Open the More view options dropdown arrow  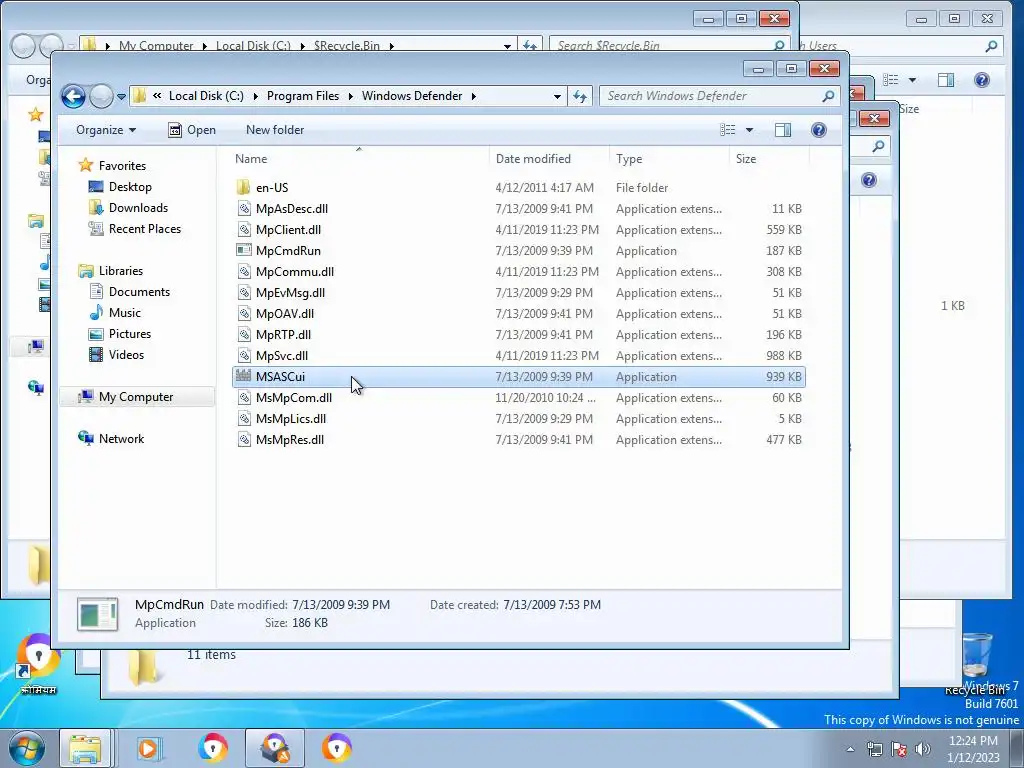point(749,130)
